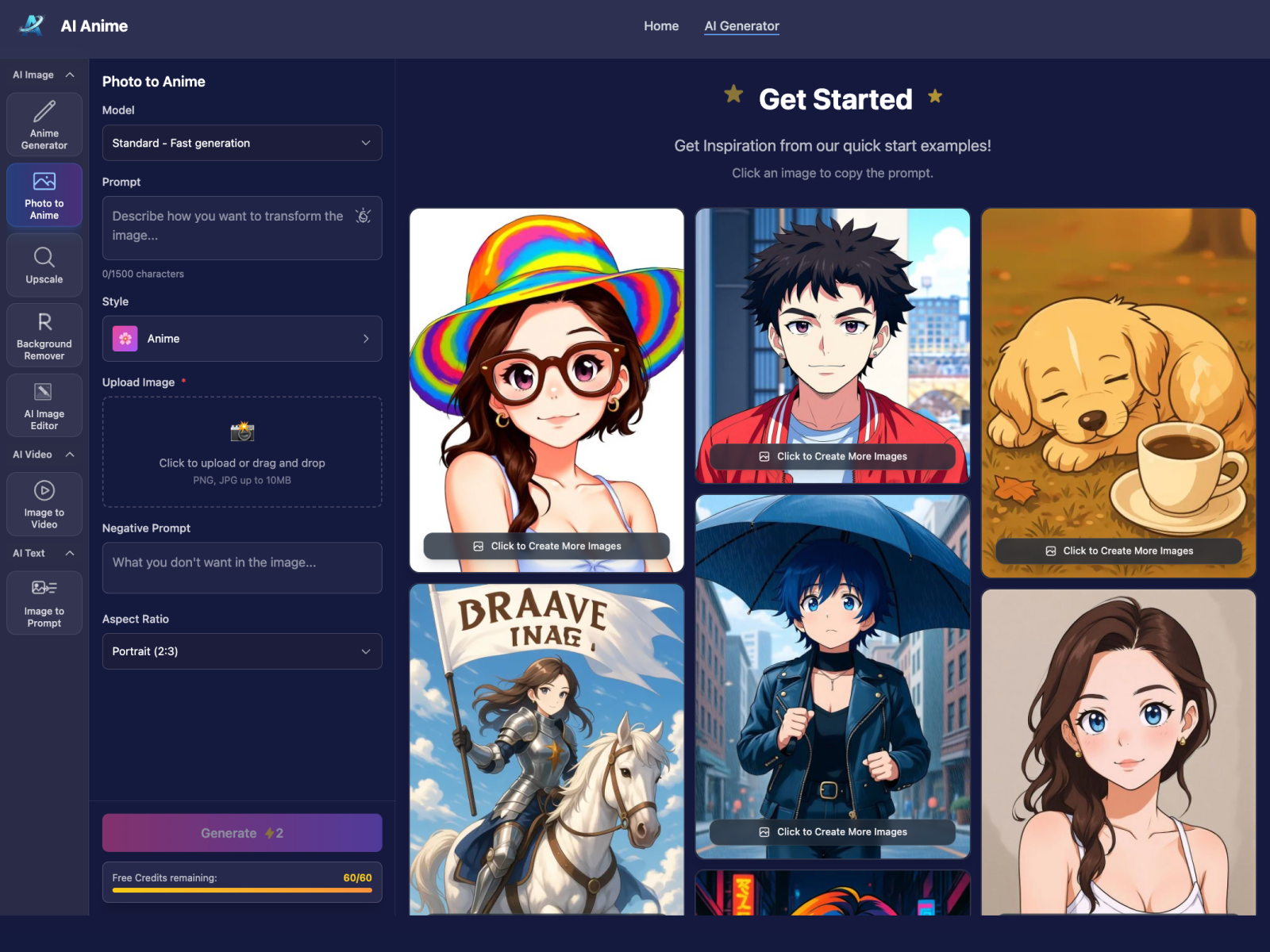Open the Background Remover tool
1270x952 pixels.
coord(44,334)
